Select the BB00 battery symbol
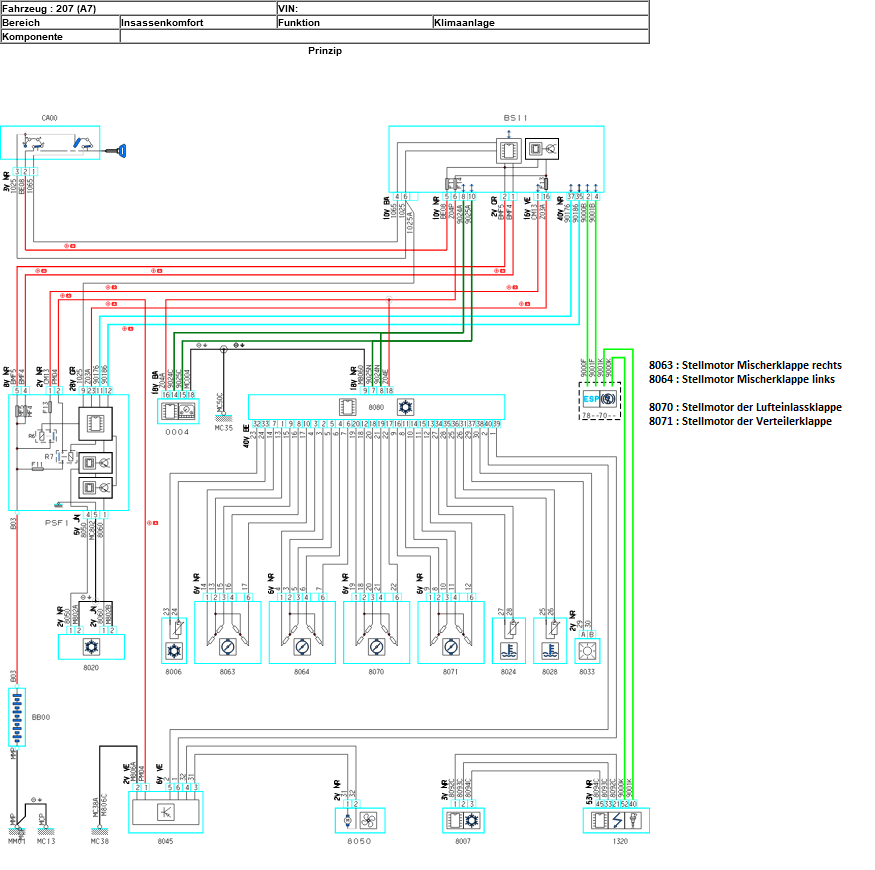The width and height of the screenshot is (875, 870). click(x=16, y=717)
